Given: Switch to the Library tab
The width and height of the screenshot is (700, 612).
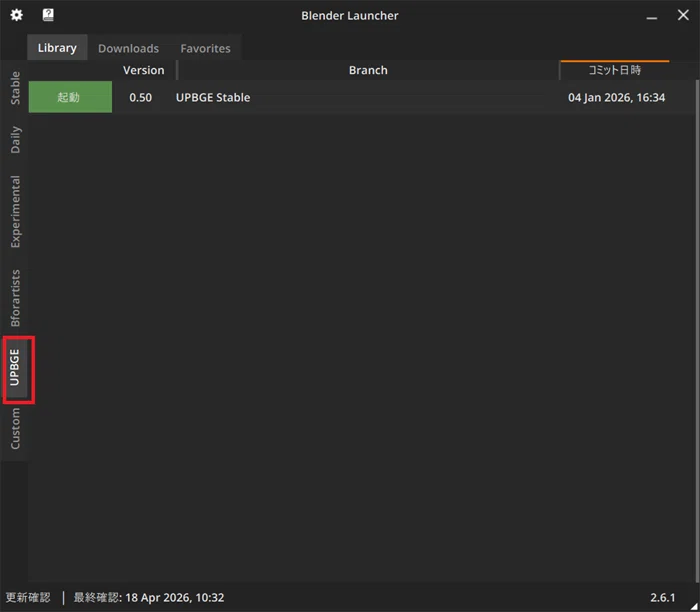Looking at the screenshot, I should (57, 47).
